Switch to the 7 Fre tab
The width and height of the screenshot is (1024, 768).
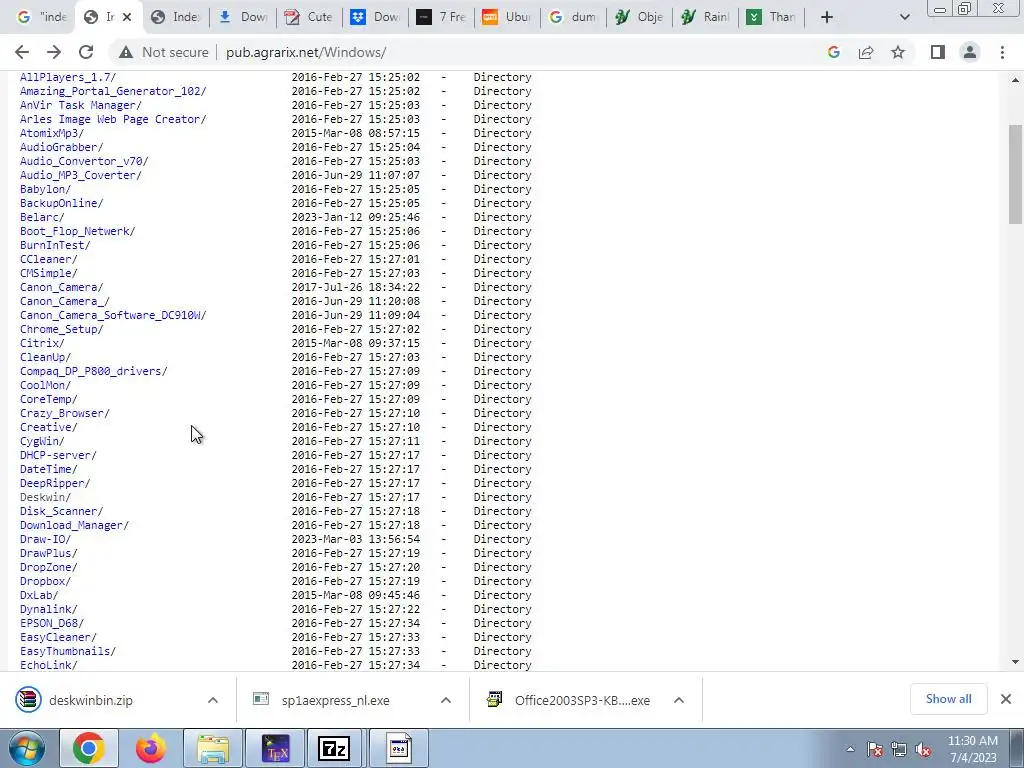[443, 17]
